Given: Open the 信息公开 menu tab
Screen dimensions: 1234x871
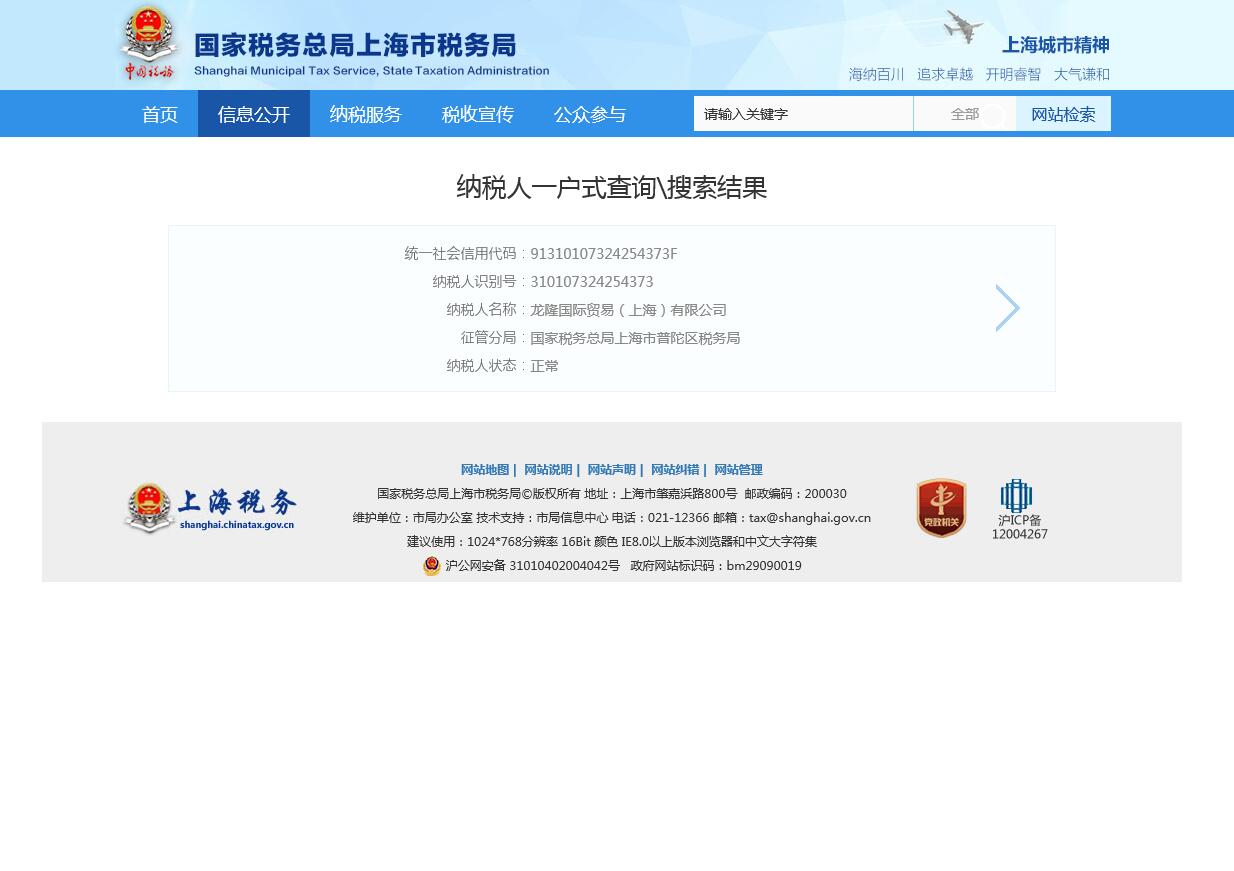Looking at the screenshot, I should point(254,114).
